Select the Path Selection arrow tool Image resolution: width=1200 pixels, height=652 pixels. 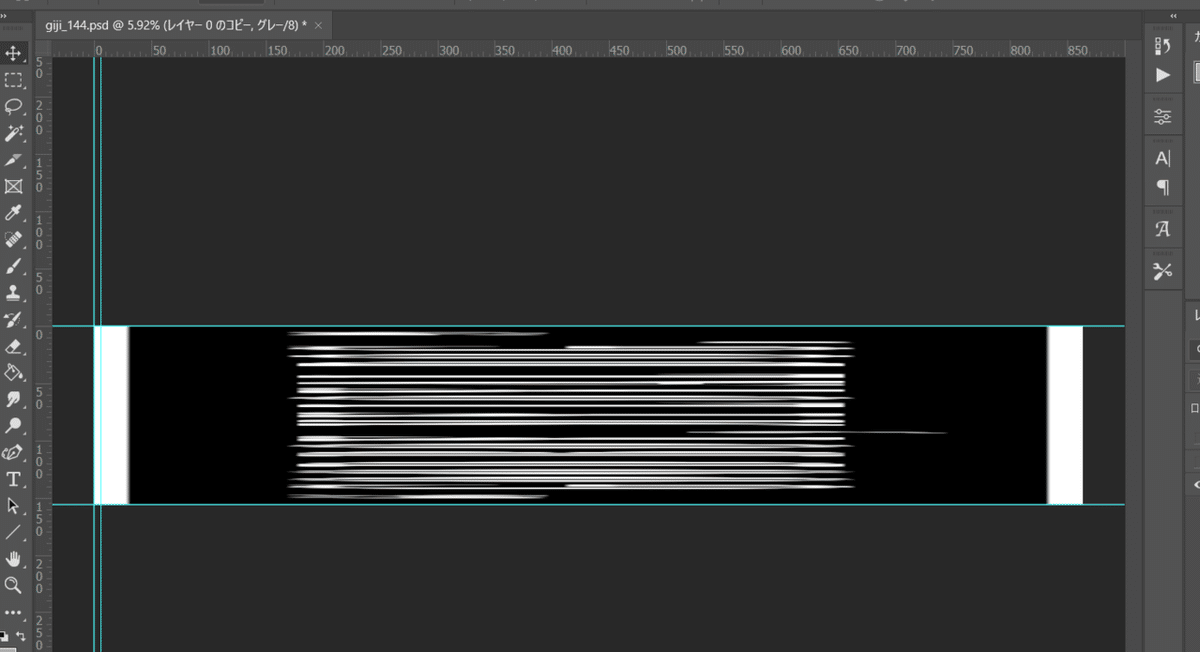(14, 506)
